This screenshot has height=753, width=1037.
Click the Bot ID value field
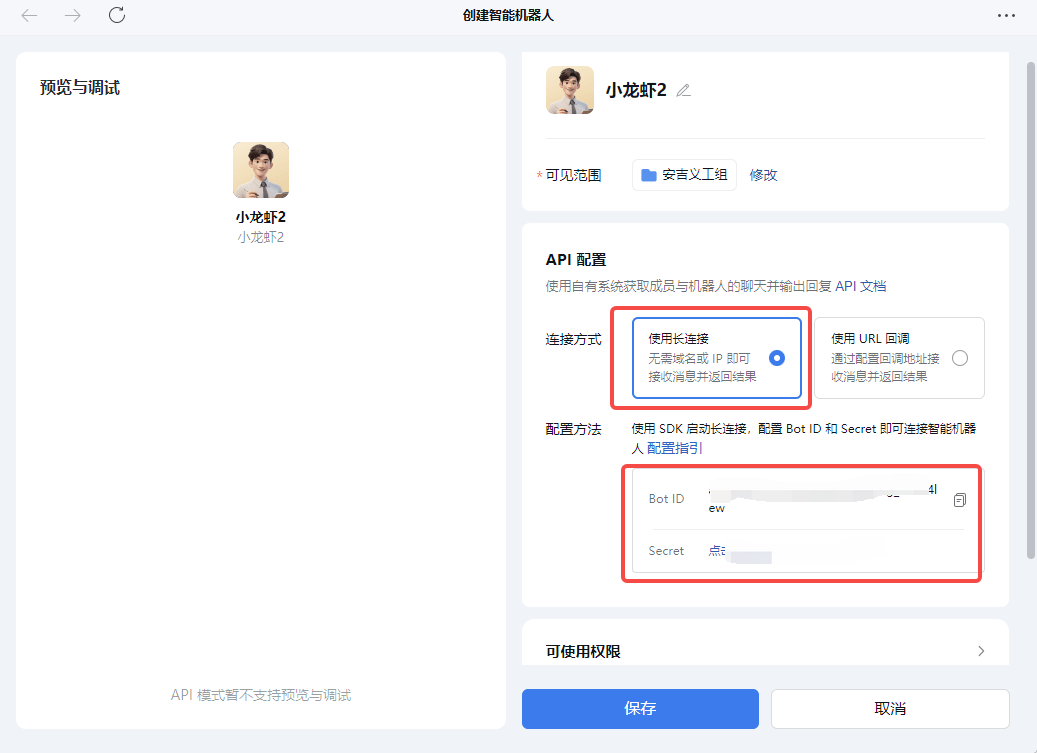[x=820, y=498]
